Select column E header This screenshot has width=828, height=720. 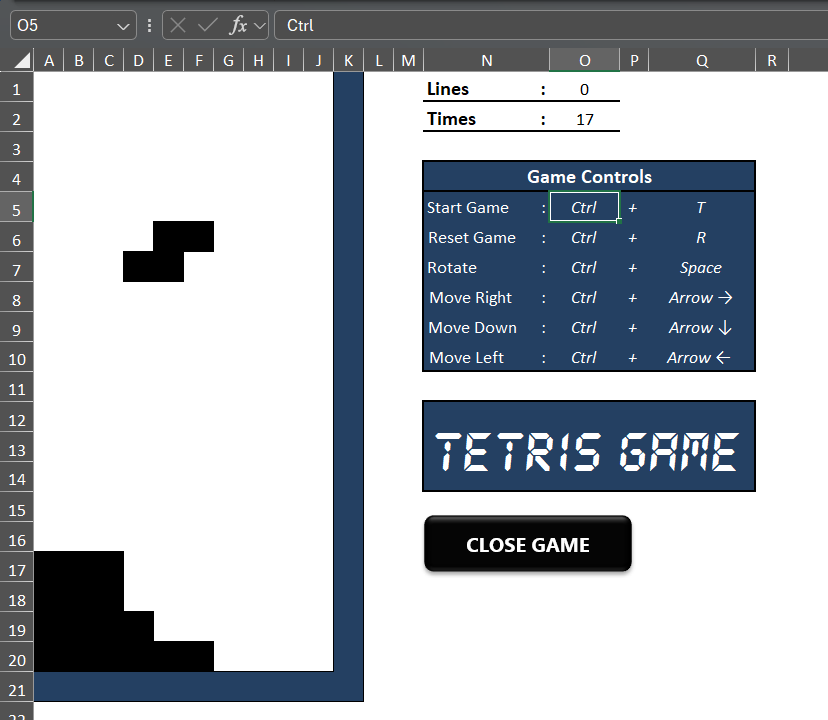(168, 61)
